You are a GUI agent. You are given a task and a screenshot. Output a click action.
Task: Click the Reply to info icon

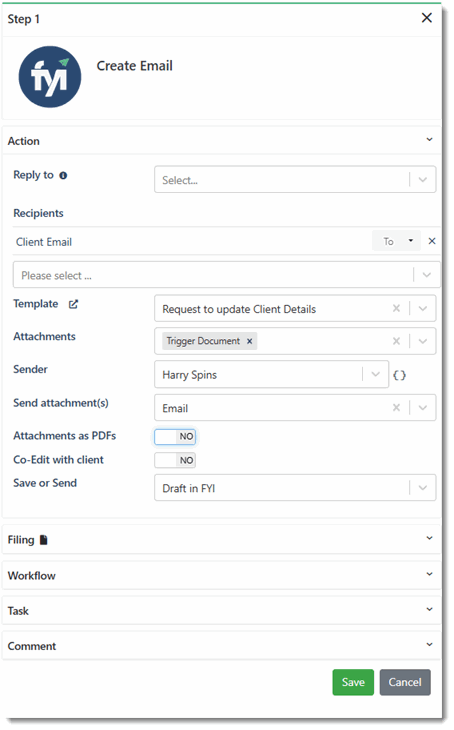coord(63,176)
